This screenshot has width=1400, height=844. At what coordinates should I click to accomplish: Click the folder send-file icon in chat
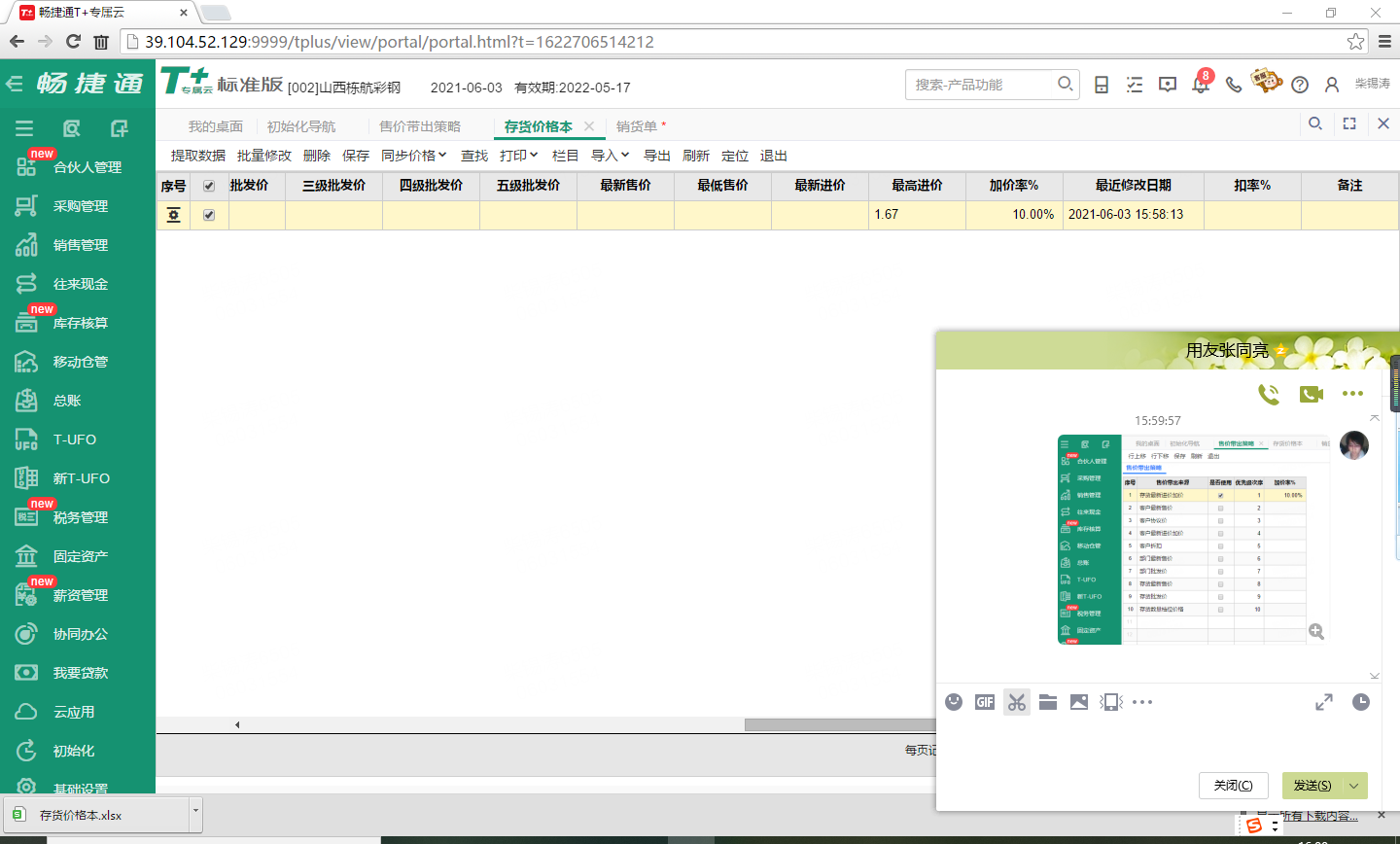[1048, 702]
